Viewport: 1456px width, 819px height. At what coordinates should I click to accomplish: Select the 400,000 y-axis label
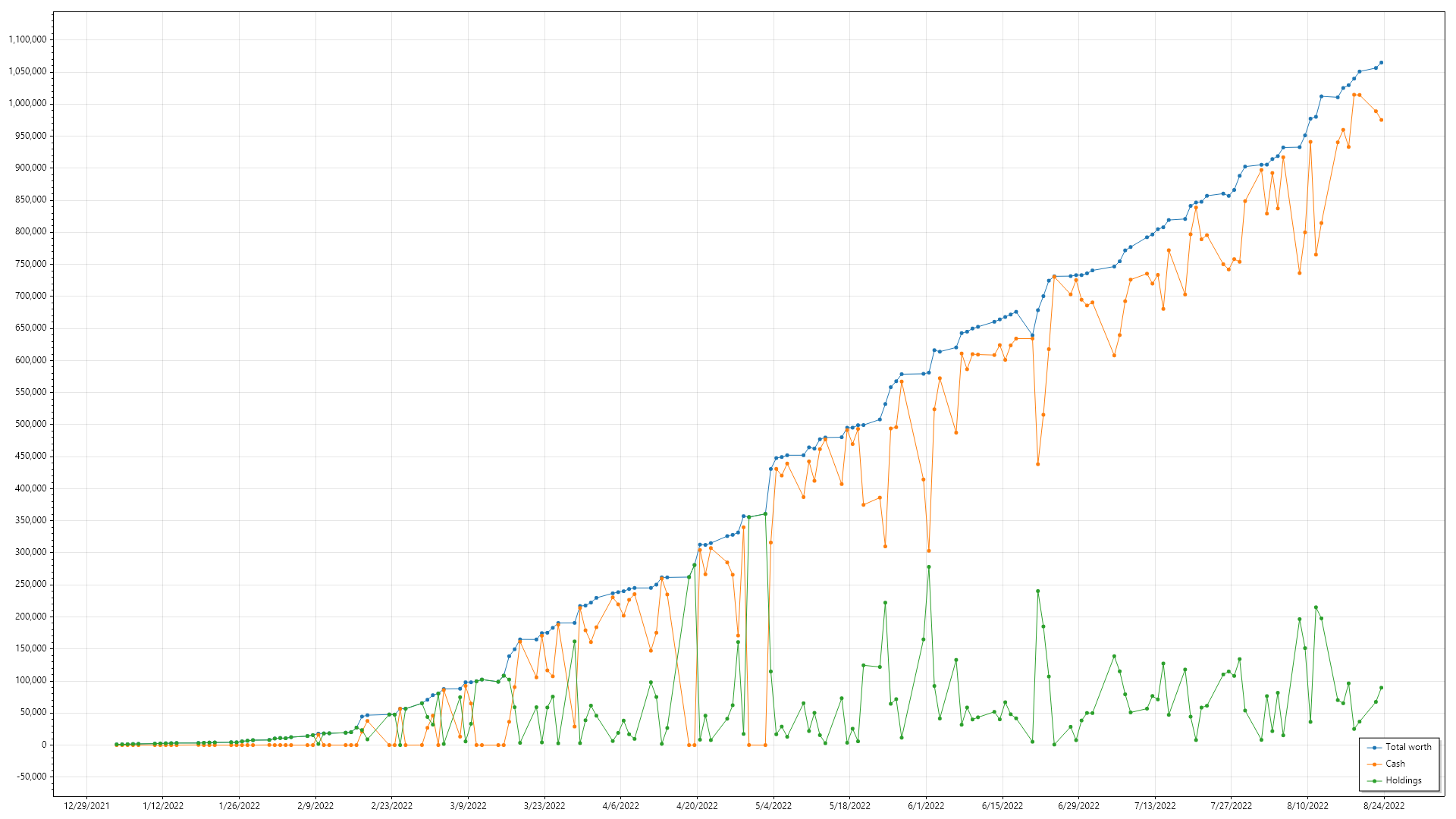(x=31, y=488)
